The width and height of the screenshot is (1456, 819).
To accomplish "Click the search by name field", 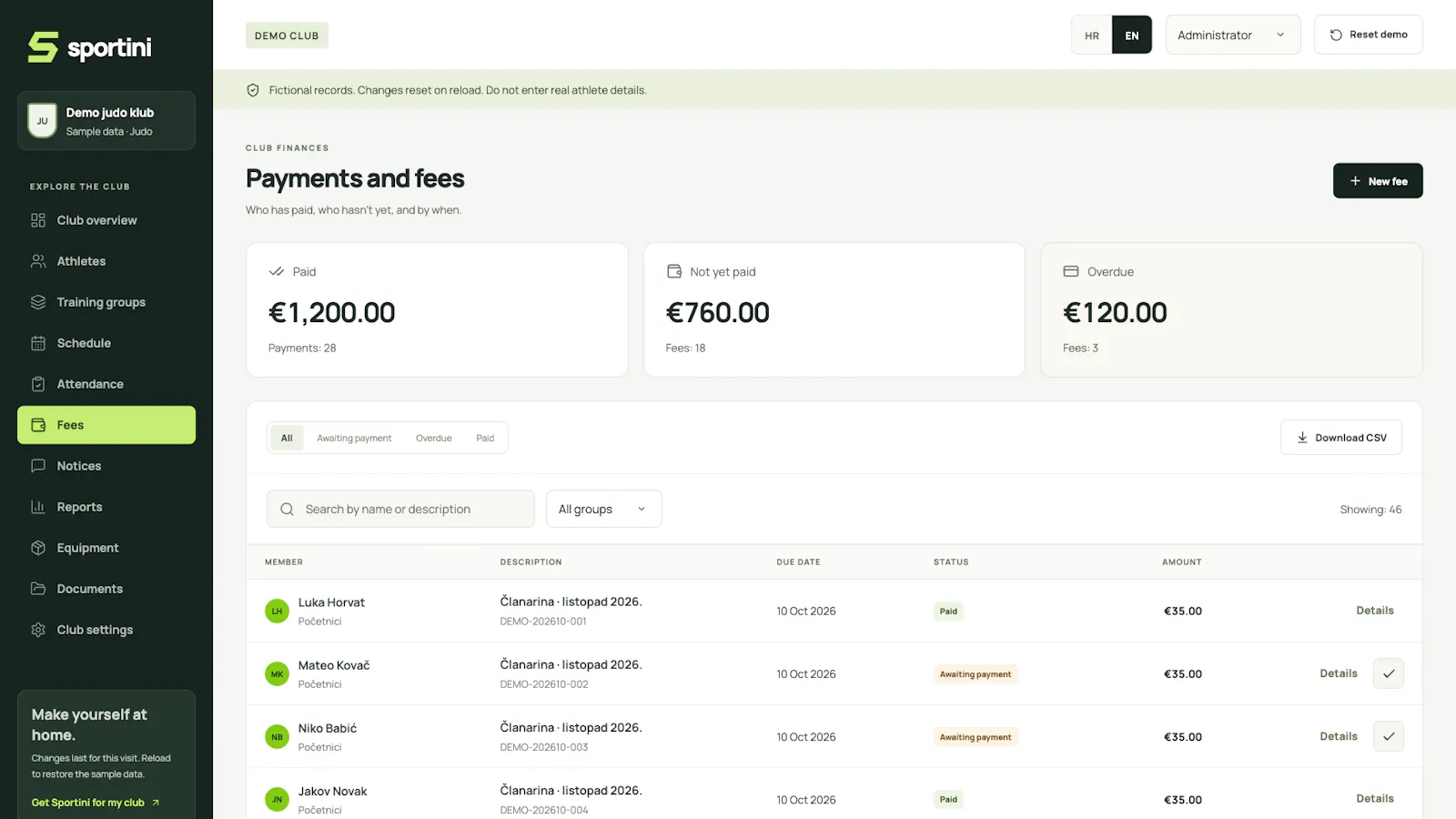I will tap(400, 509).
